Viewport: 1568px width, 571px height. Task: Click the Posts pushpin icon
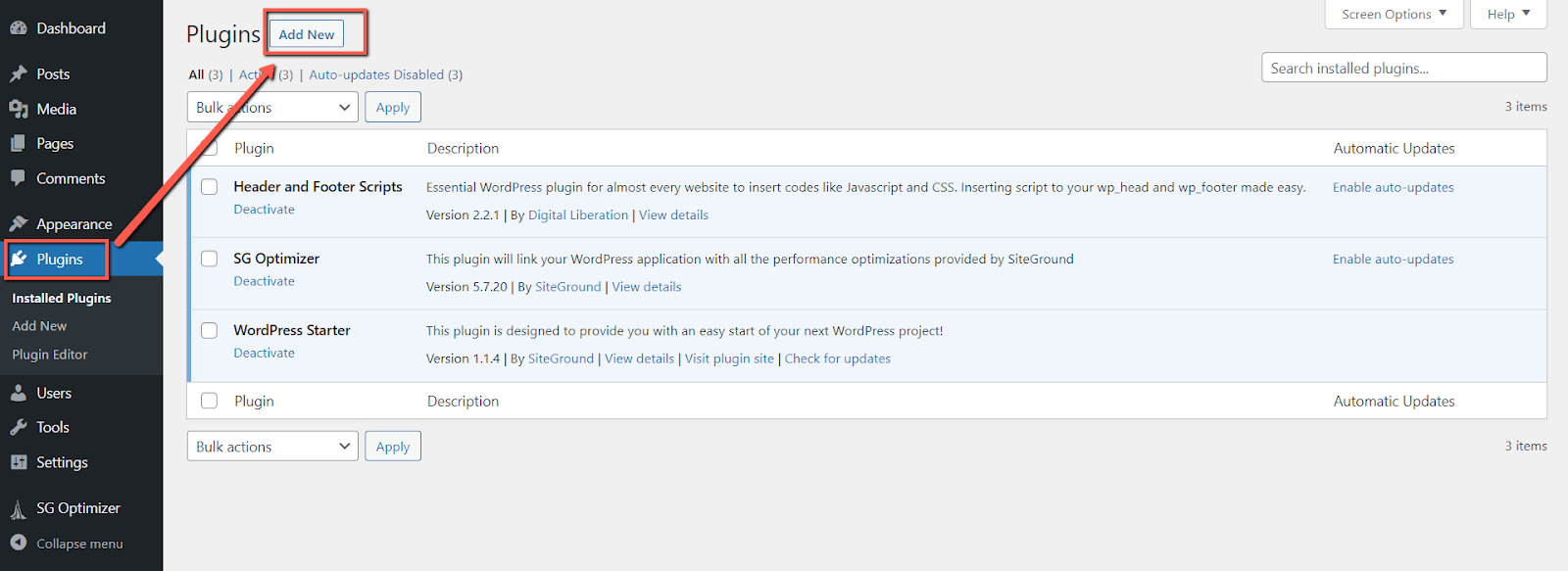(x=19, y=73)
